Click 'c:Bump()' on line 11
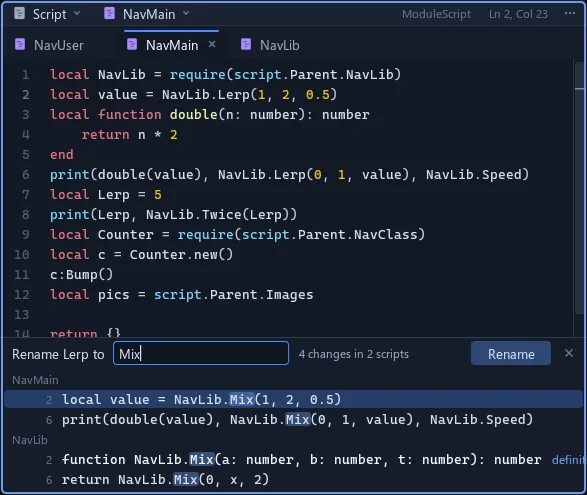The image size is (587, 495). 82,275
